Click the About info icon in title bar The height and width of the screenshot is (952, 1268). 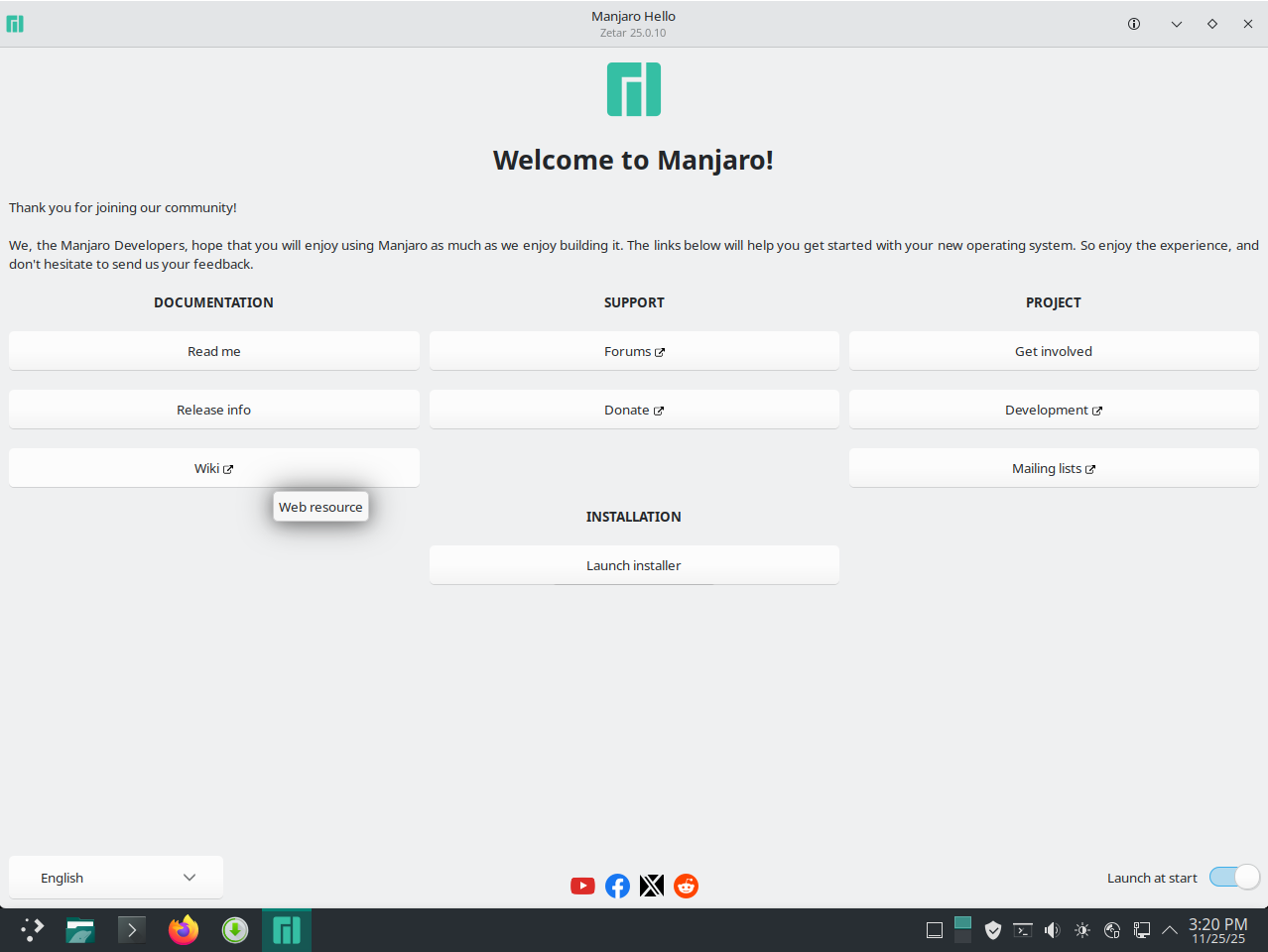pyautogui.click(x=1134, y=24)
